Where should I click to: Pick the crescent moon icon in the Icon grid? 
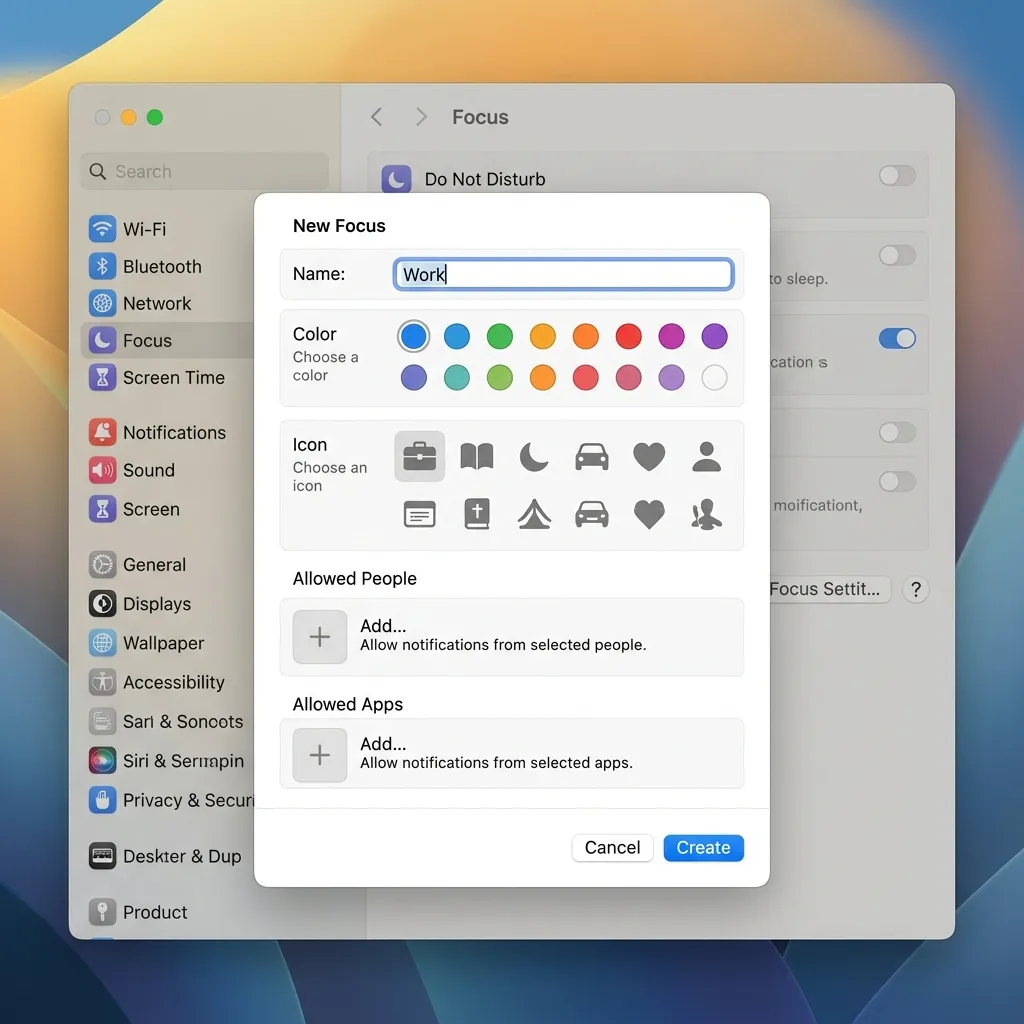pos(534,456)
